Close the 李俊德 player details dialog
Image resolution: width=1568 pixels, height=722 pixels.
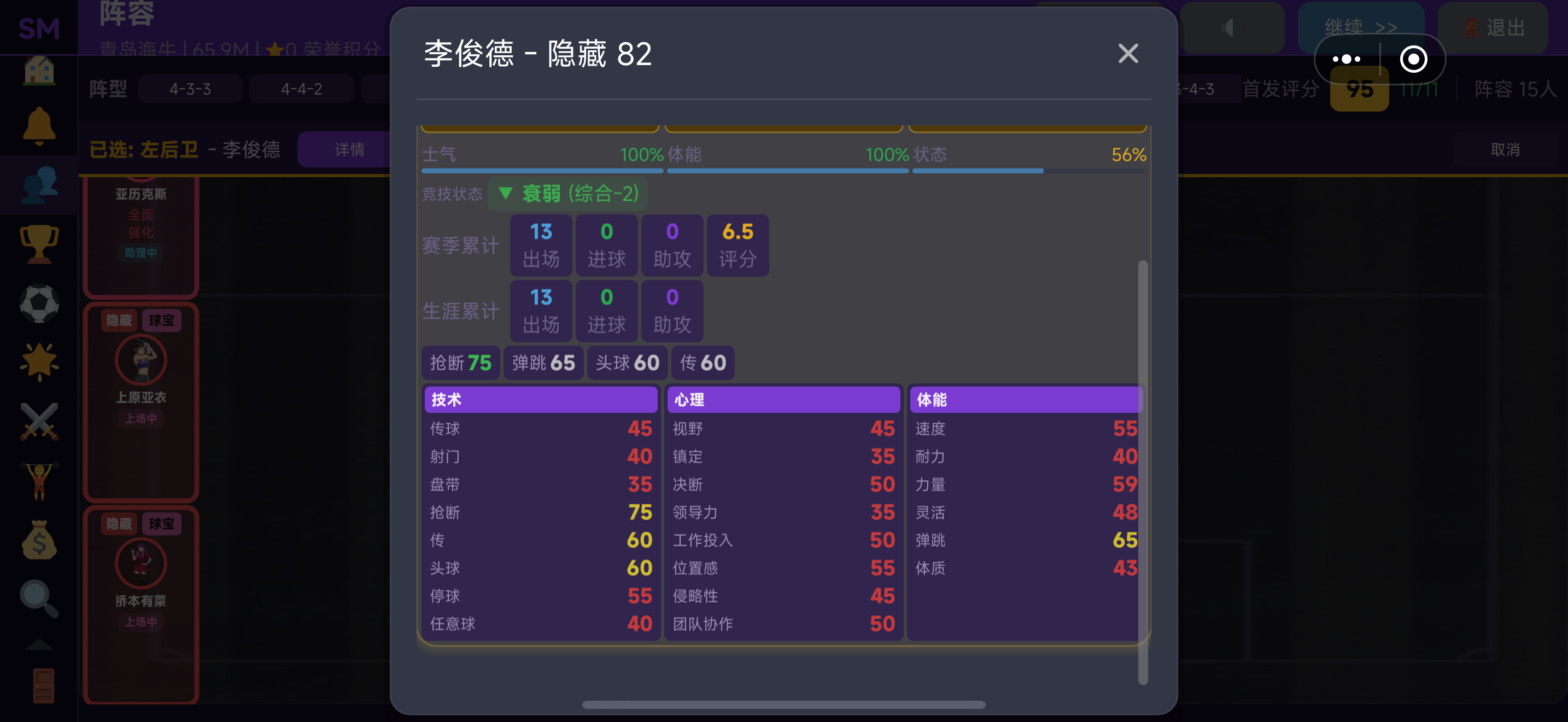point(1128,54)
